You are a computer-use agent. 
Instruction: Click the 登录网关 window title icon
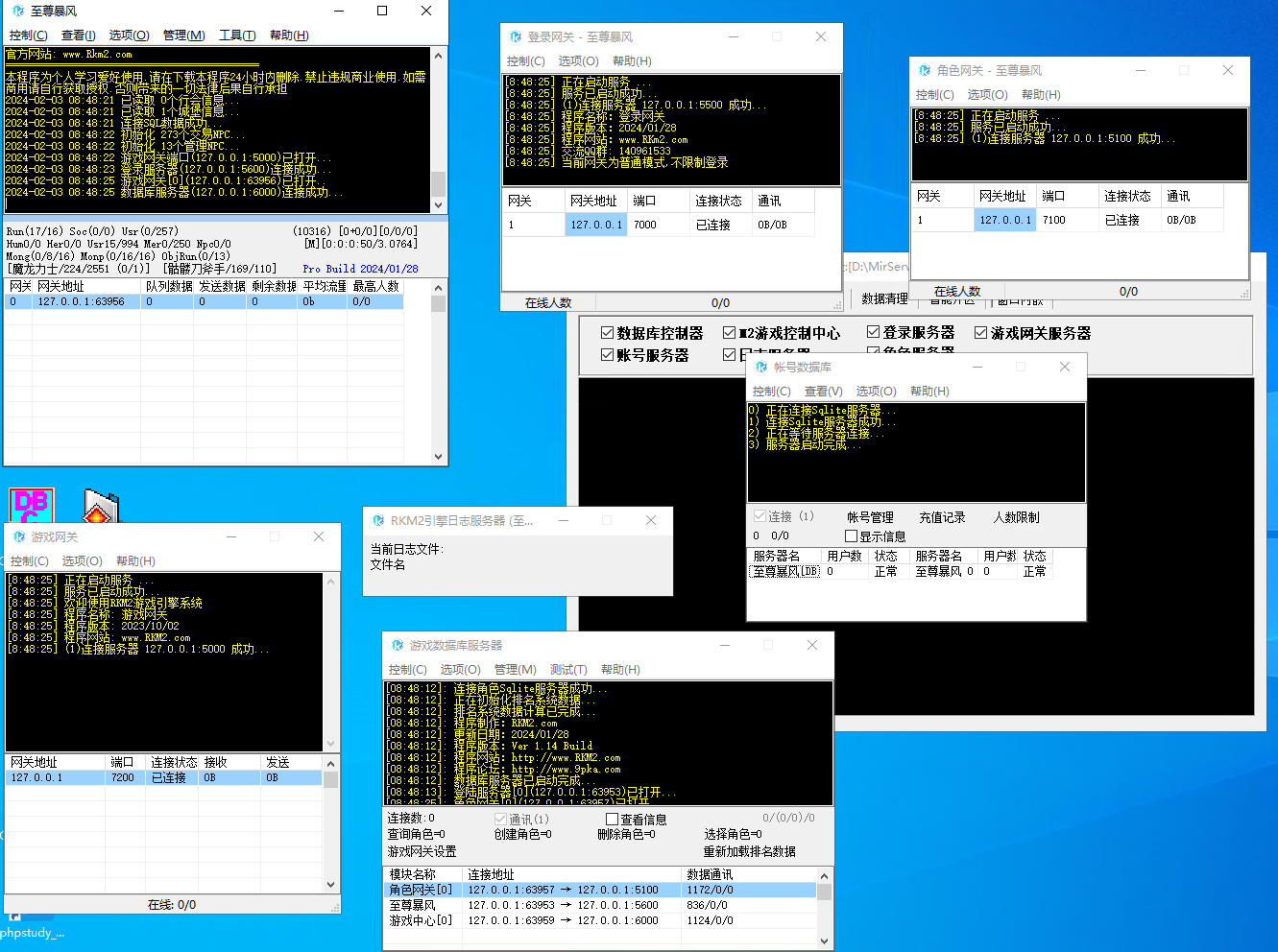(516, 36)
